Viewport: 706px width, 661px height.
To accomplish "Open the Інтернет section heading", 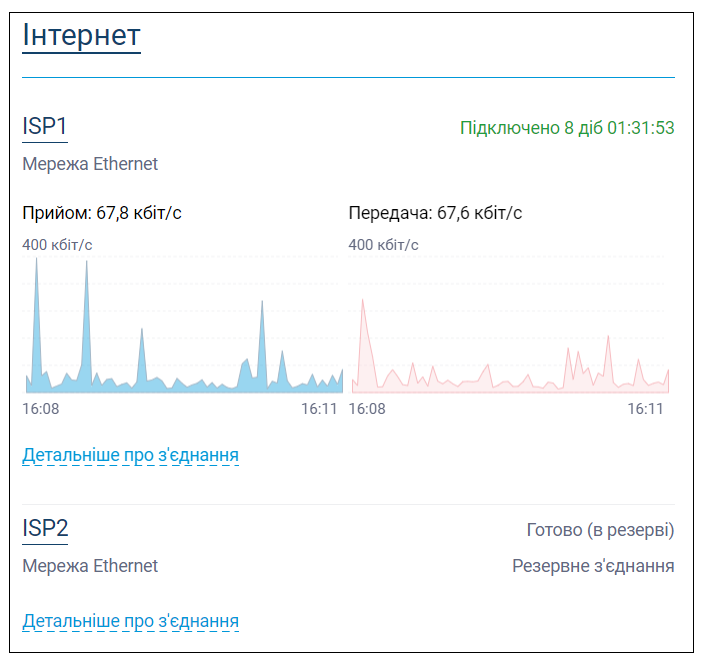I will click(x=81, y=35).
